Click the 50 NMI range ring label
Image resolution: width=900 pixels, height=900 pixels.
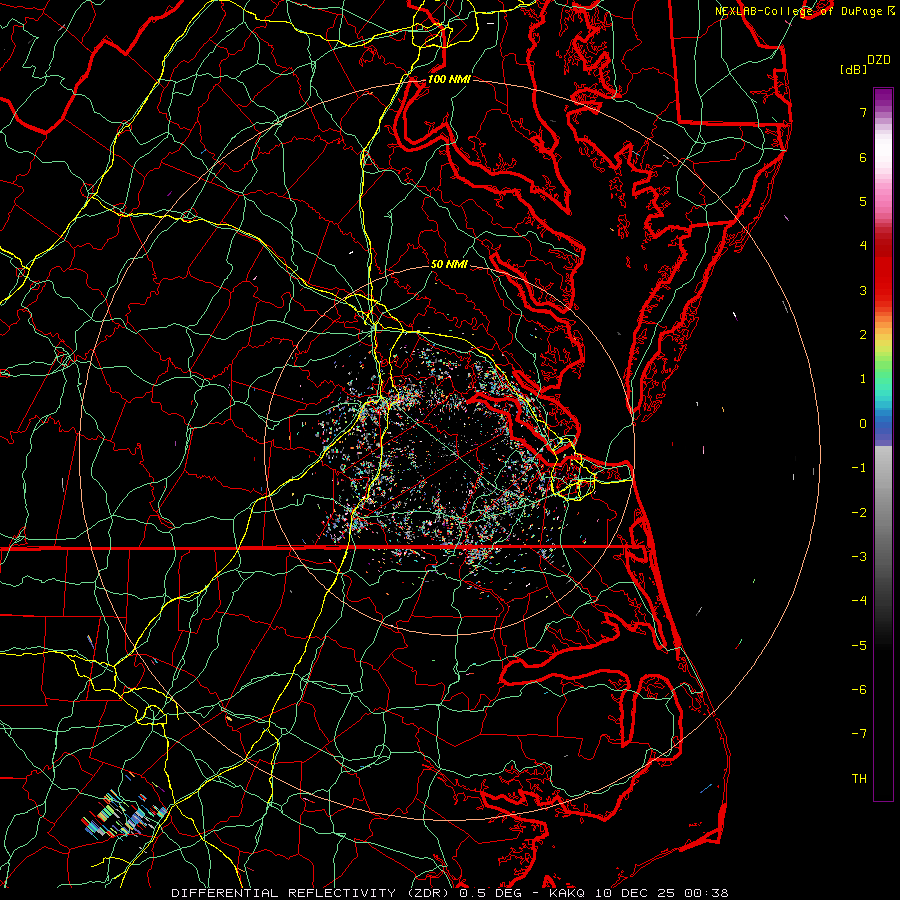coord(449,264)
